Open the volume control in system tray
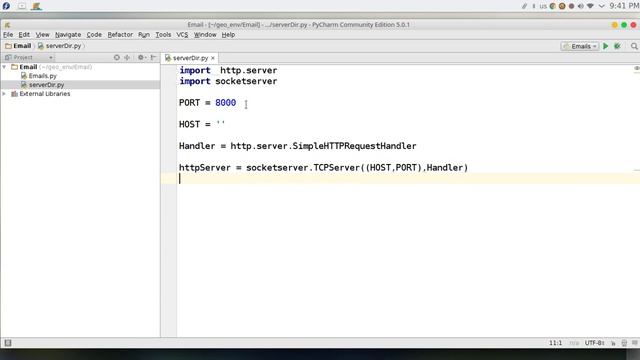Image resolution: width=640 pixels, height=360 pixels. [x=580, y=6]
